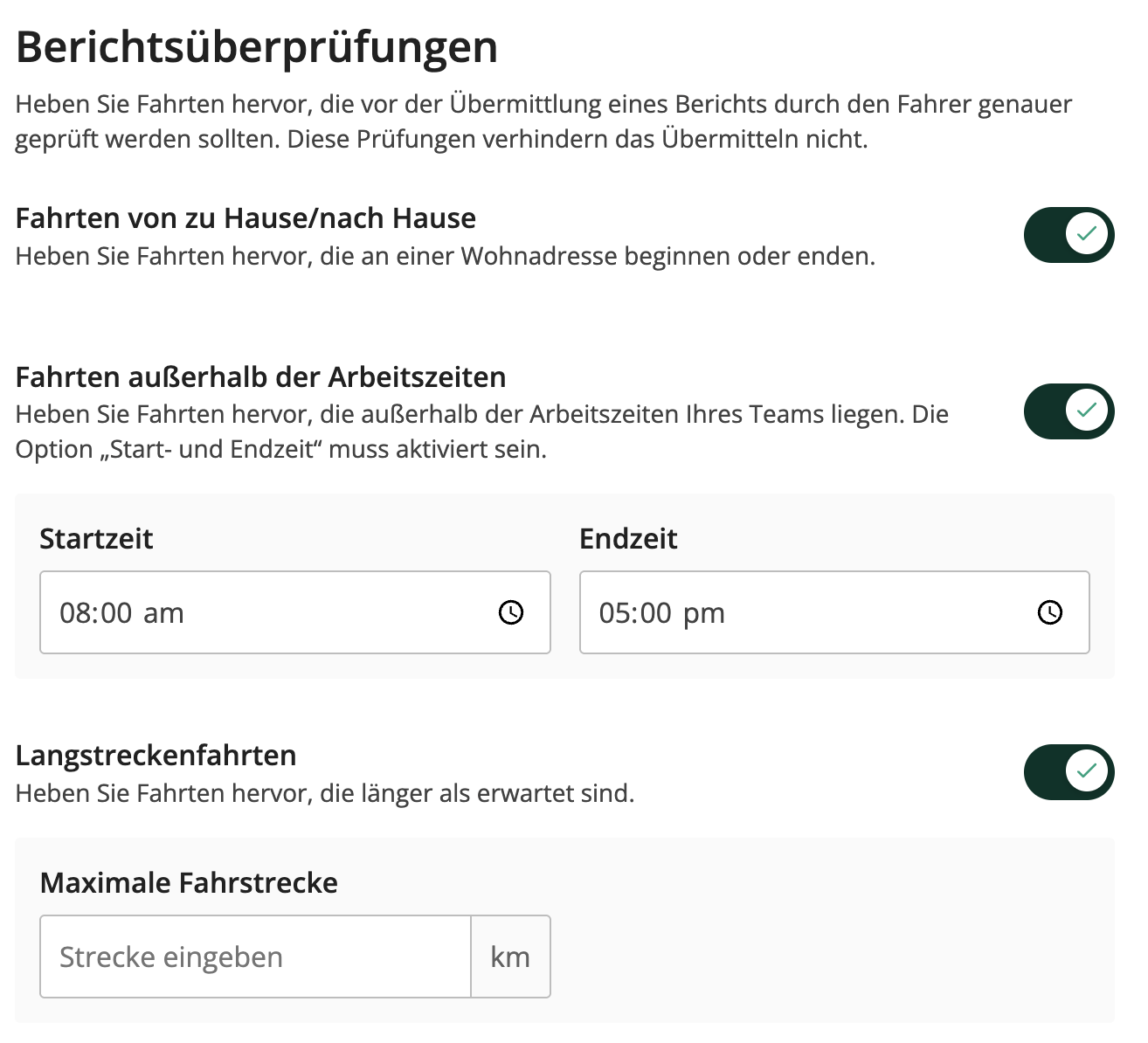The width and height of the screenshot is (1148, 1043).
Task: Click the Langstreckenfahrten section title
Action: tap(156, 755)
